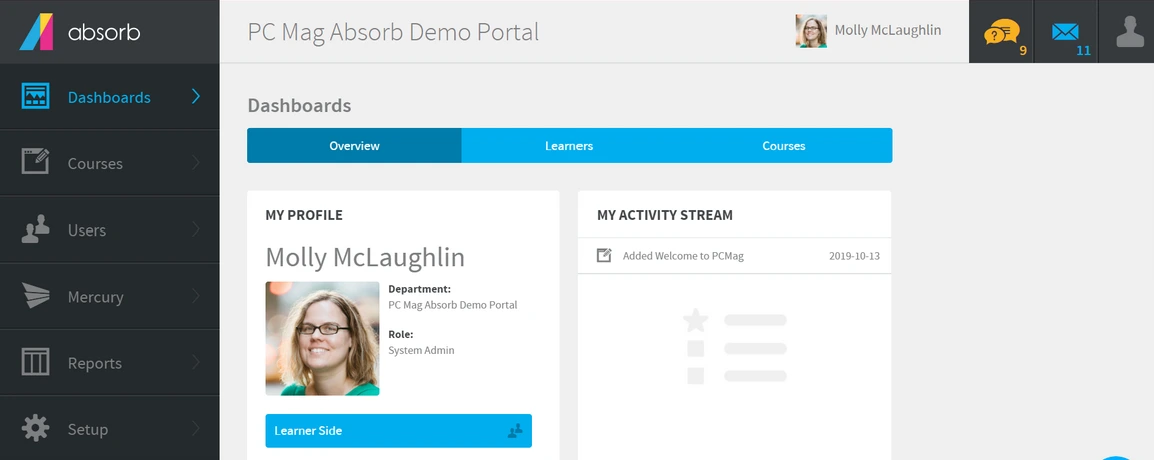
Task: Click Molly McLaughlin name in header
Action: (888, 31)
